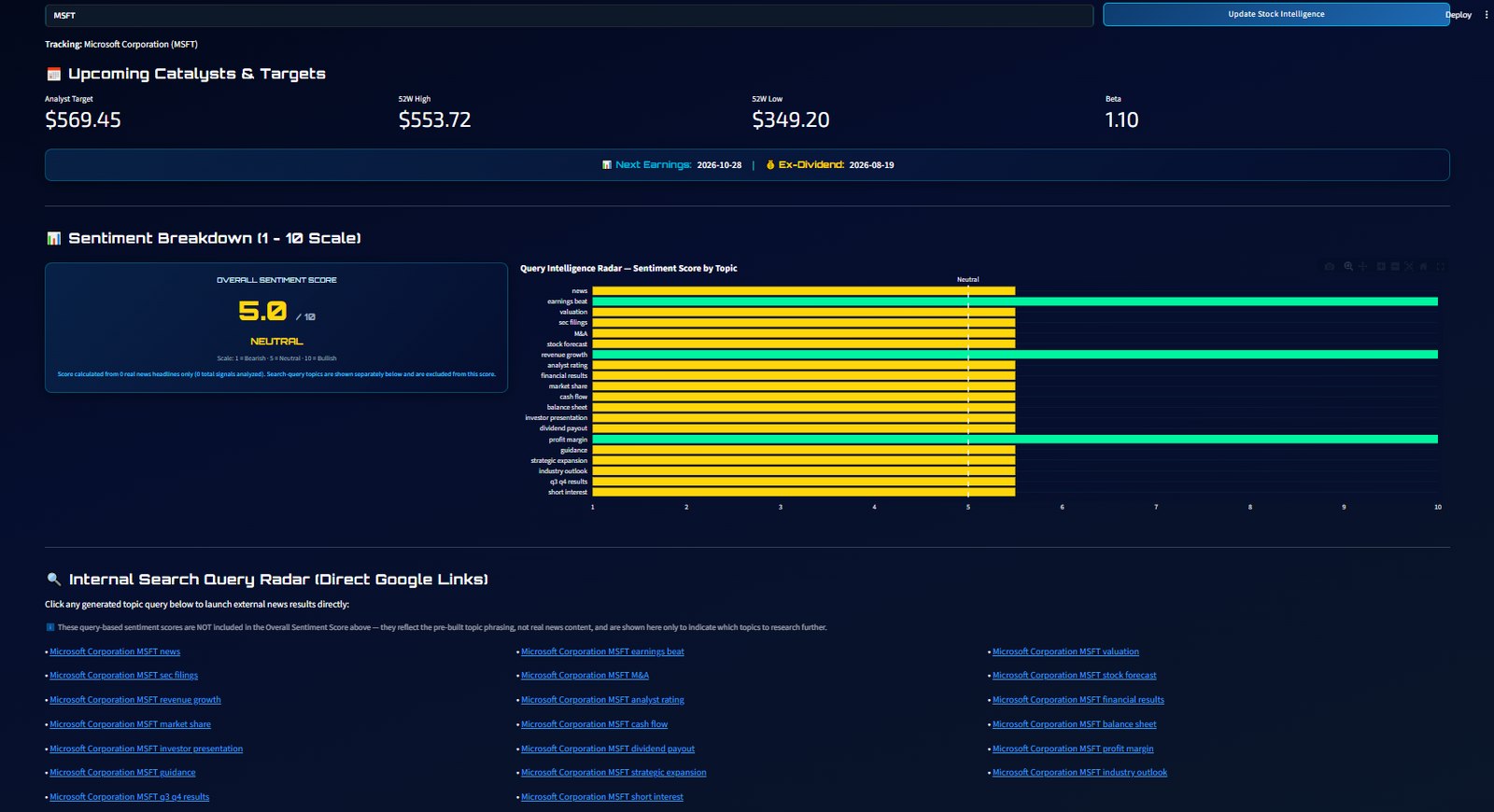Follow the MSFT profit margin link
This screenshot has height=812, width=1494.
[1073, 749]
